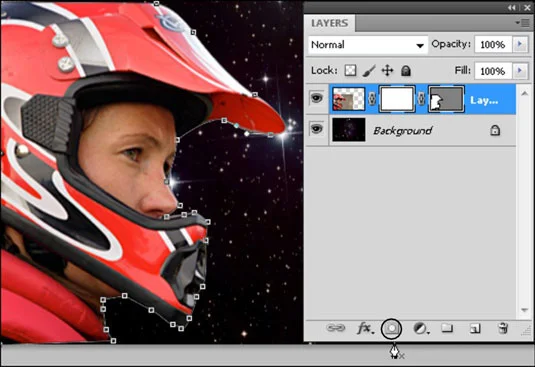Hide the Background layer
This screenshot has height=367, width=535.
[317, 129]
